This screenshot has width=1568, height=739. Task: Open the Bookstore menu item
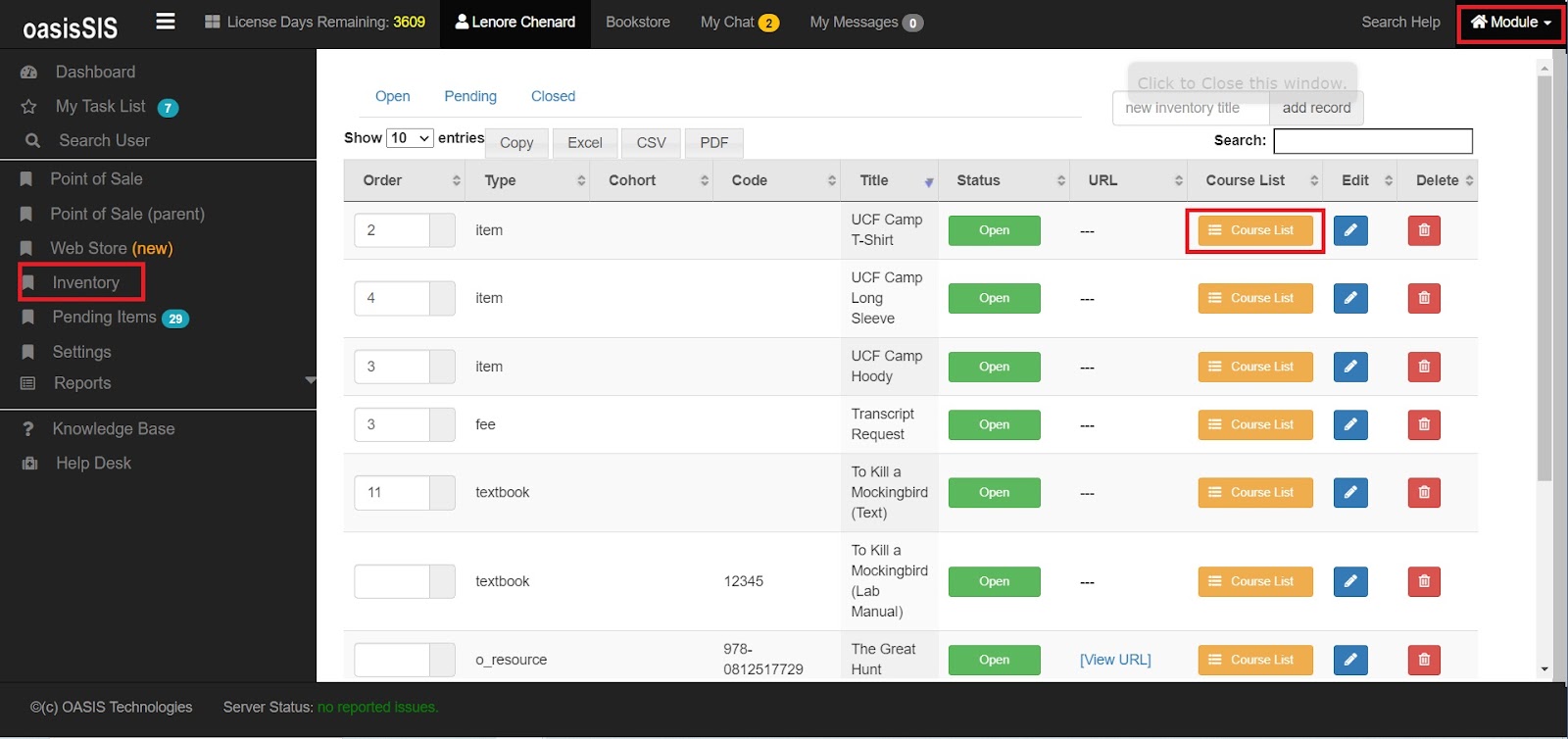click(x=638, y=22)
